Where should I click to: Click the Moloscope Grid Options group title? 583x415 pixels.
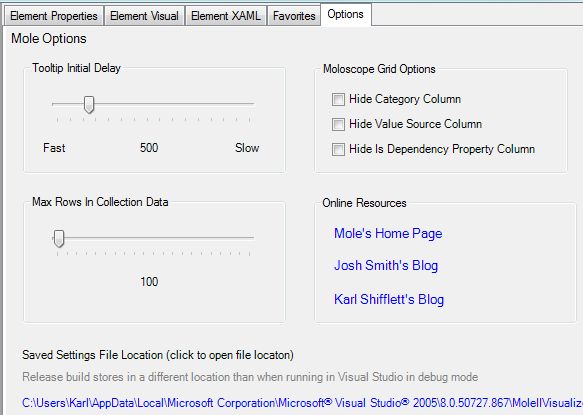click(379, 69)
